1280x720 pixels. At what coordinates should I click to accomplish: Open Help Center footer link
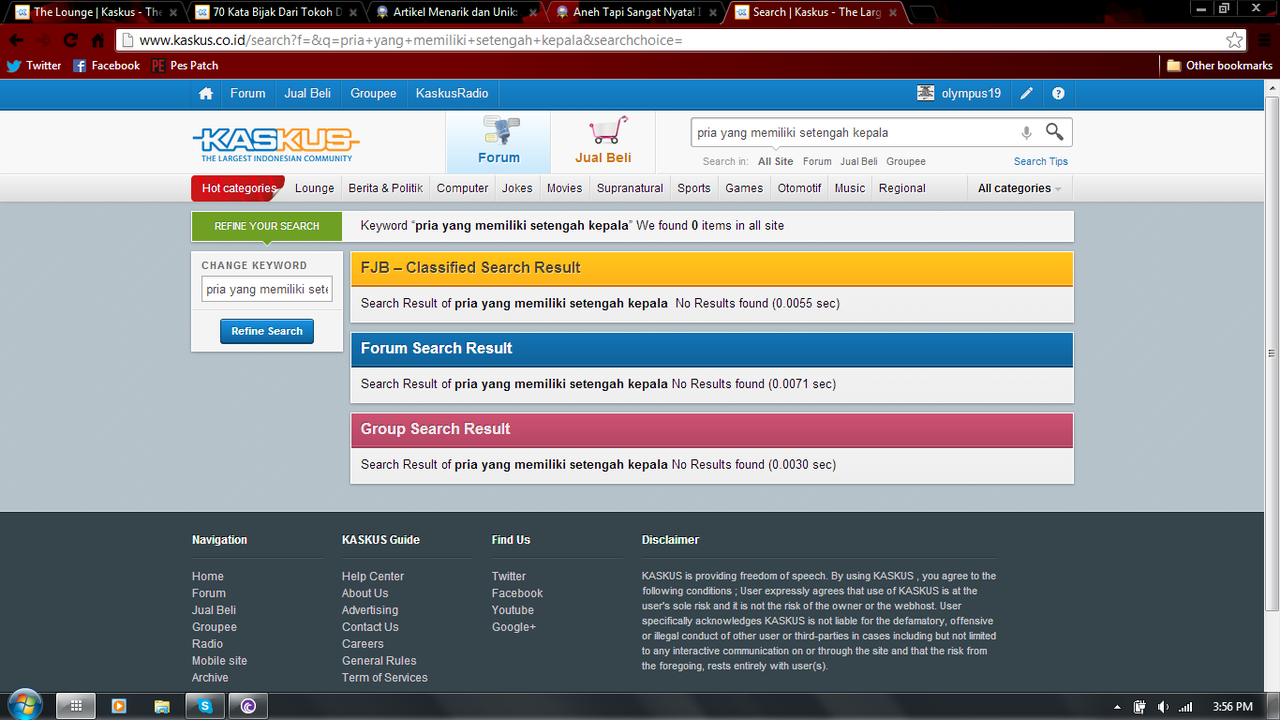(373, 576)
